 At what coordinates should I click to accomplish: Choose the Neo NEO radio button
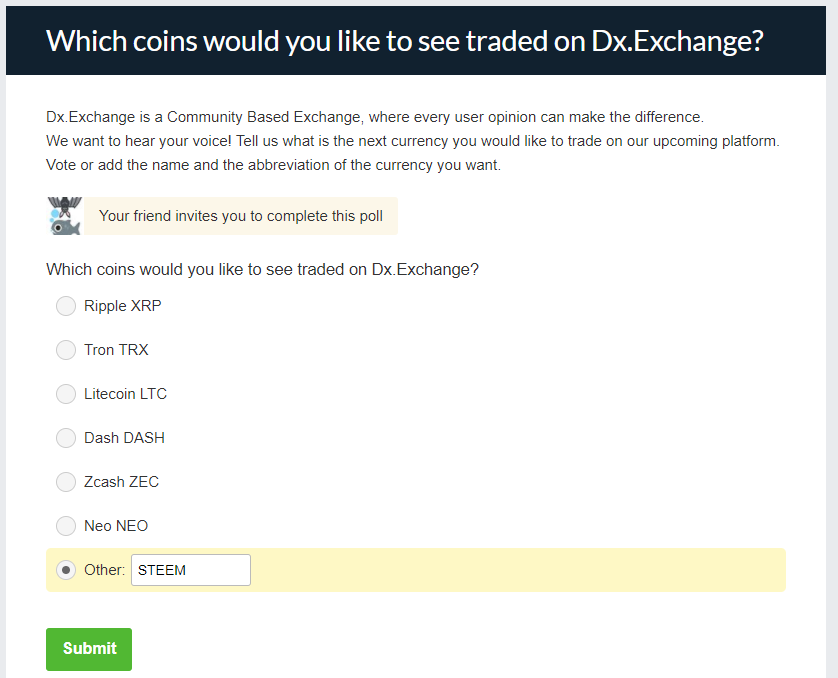click(66, 526)
